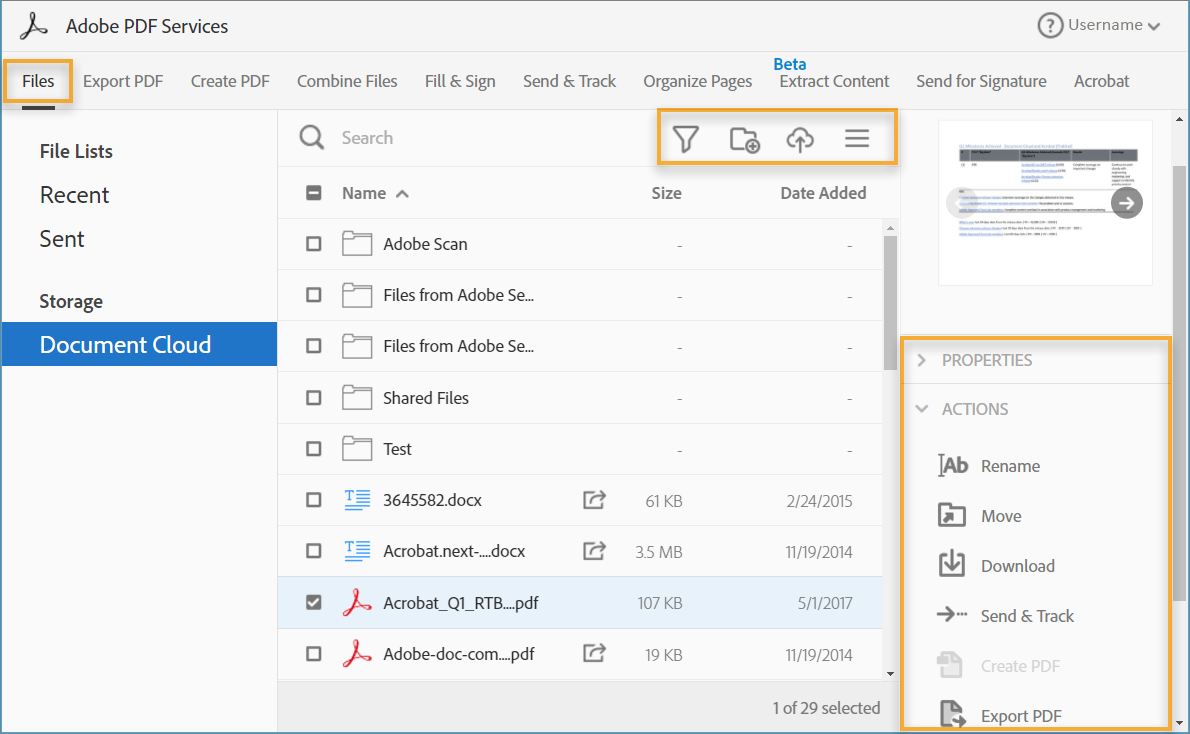This screenshot has height=734, width=1190.
Task: Select Document Cloud storage
Action: coord(140,344)
